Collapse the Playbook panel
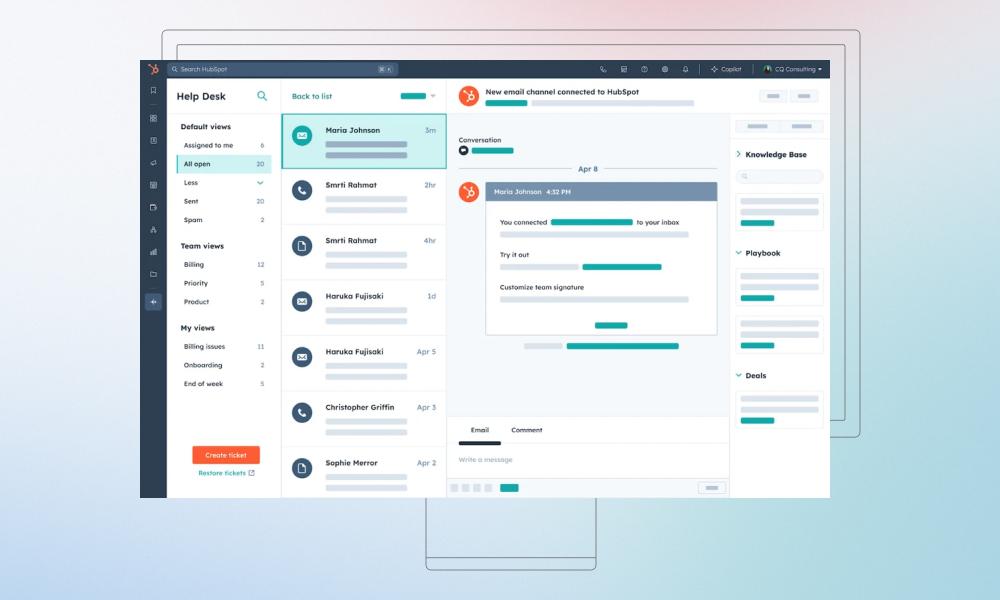1000x600 pixels. coord(738,253)
